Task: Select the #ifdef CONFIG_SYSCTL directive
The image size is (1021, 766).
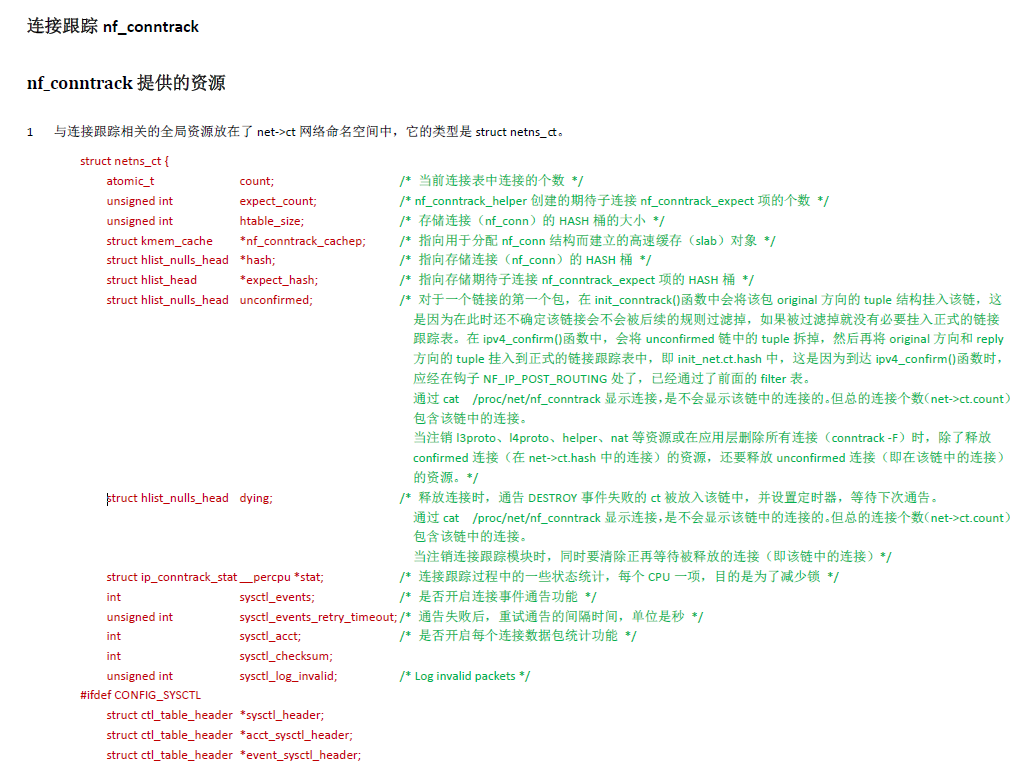Action: point(137,694)
